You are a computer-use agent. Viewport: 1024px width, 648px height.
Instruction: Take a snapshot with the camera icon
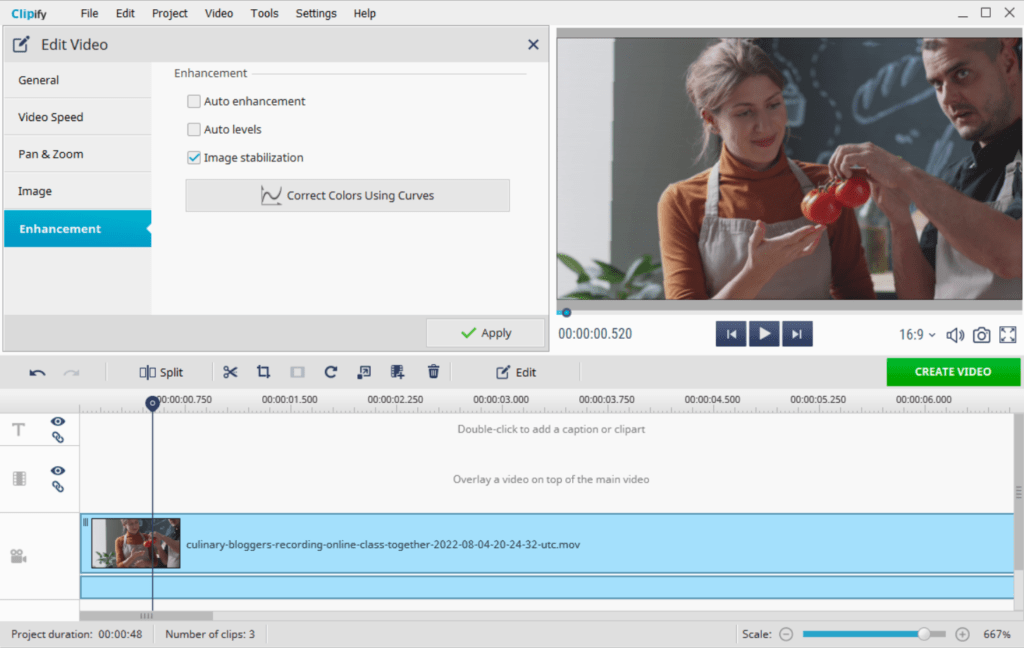[x=981, y=335]
